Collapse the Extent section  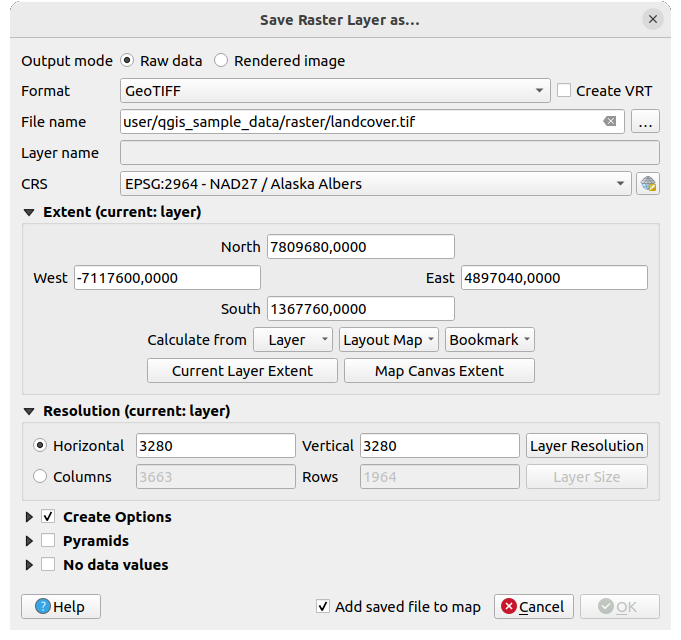pyautogui.click(x=28, y=213)
